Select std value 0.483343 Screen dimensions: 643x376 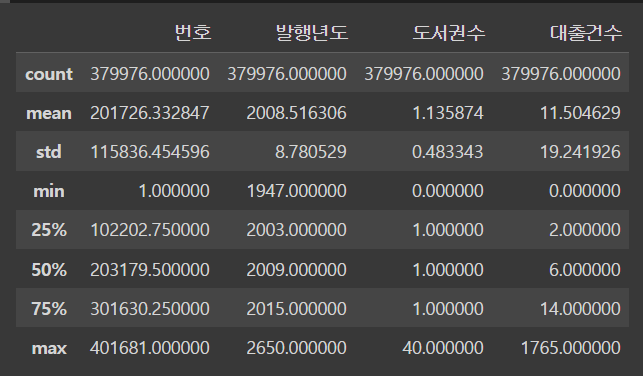pyautogui.click(x=448, y=152)
